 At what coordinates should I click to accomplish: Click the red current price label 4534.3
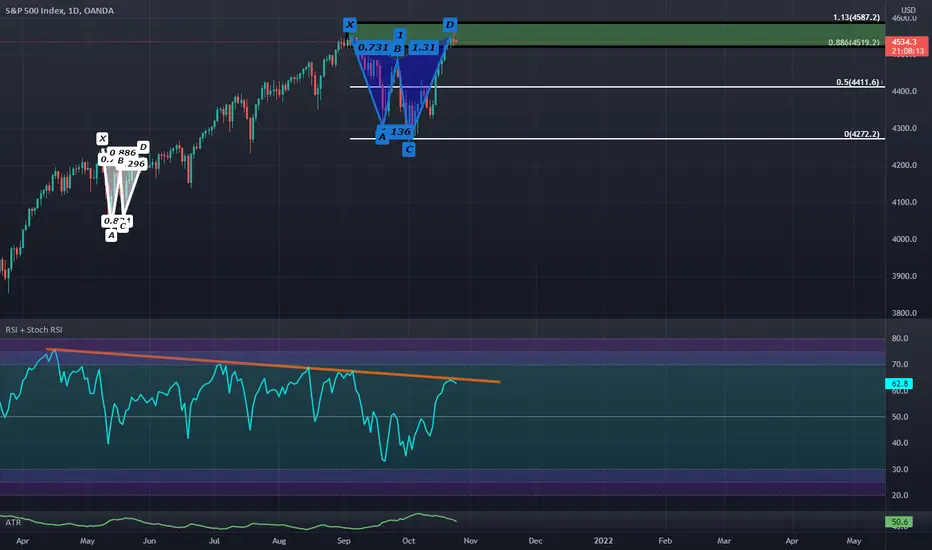[906, 46]
